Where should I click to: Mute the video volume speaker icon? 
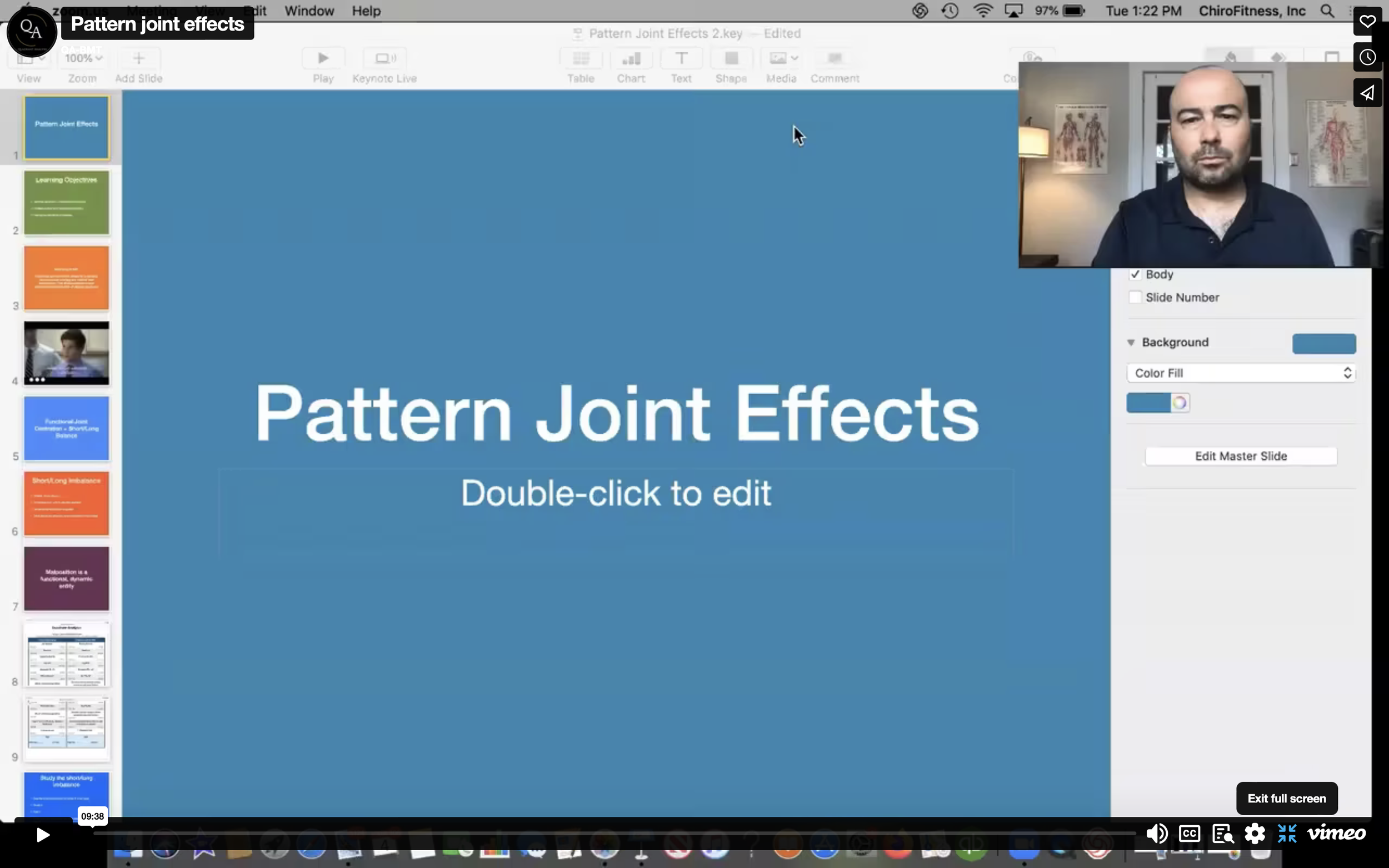pos(1156,834)
